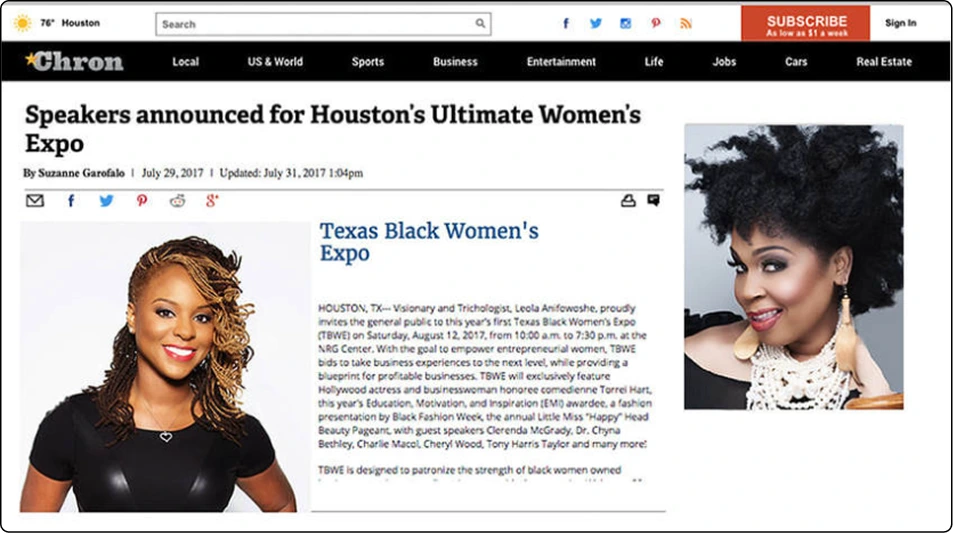Click the search magnifier icon
953x533 pixels.
pos(481,24)
